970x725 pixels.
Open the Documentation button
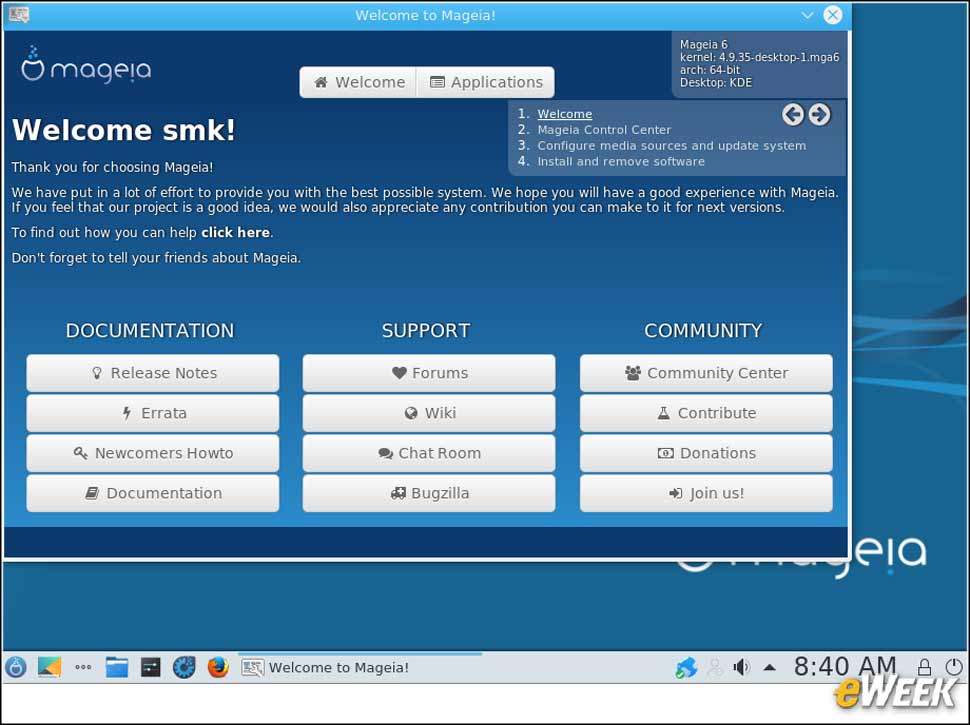(x=153, y=493)
